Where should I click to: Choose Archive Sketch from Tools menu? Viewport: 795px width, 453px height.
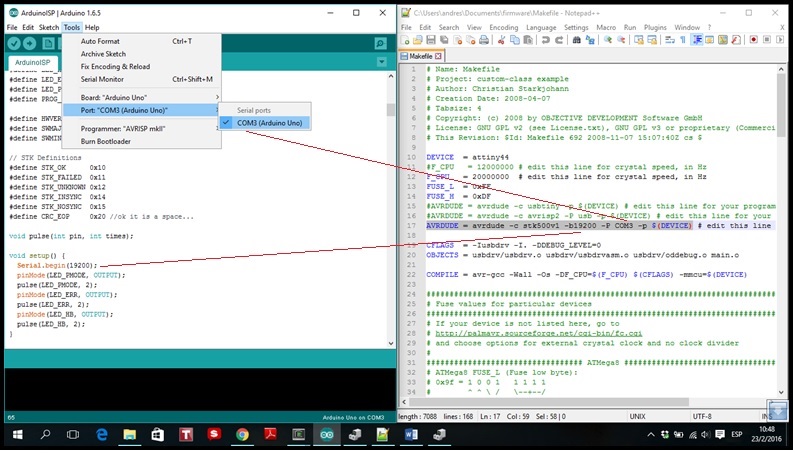[142, 54]
